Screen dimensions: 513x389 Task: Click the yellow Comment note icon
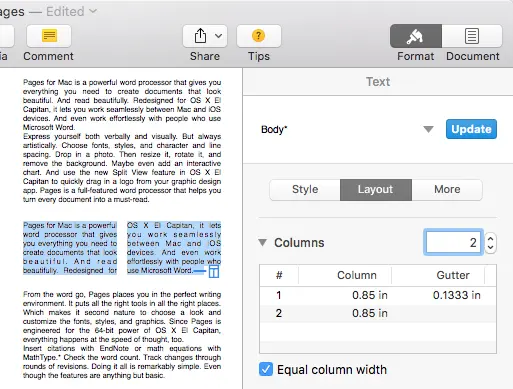pos(49,36)
